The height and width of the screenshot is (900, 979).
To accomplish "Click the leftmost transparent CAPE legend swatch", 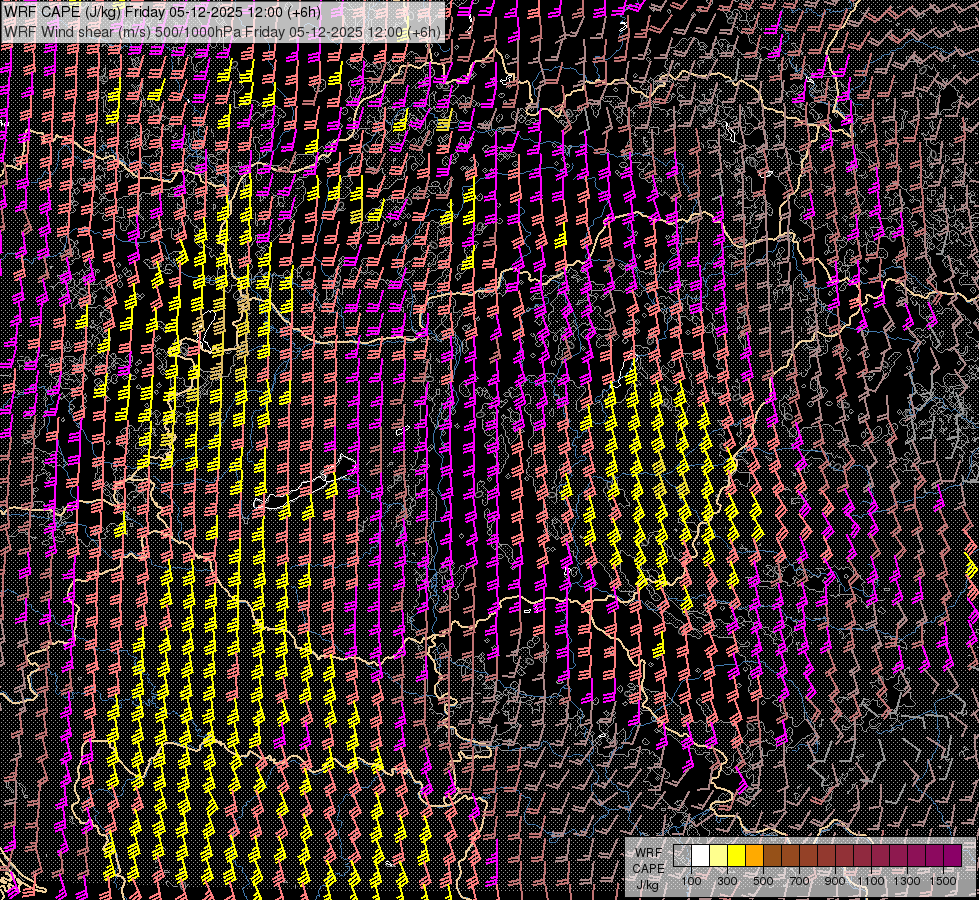I will 683,855.
